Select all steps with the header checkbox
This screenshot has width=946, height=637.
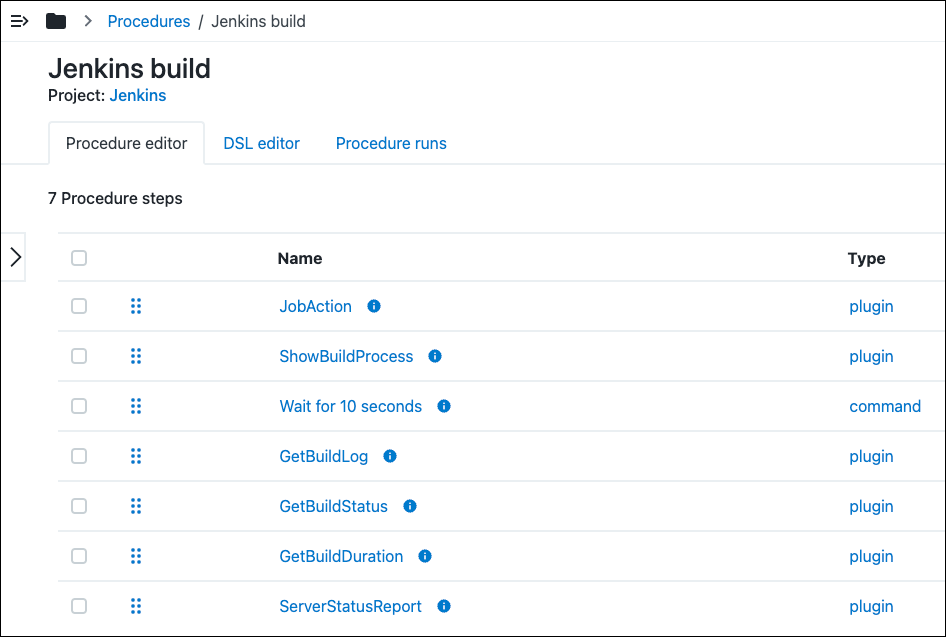[x=79, y=258]
